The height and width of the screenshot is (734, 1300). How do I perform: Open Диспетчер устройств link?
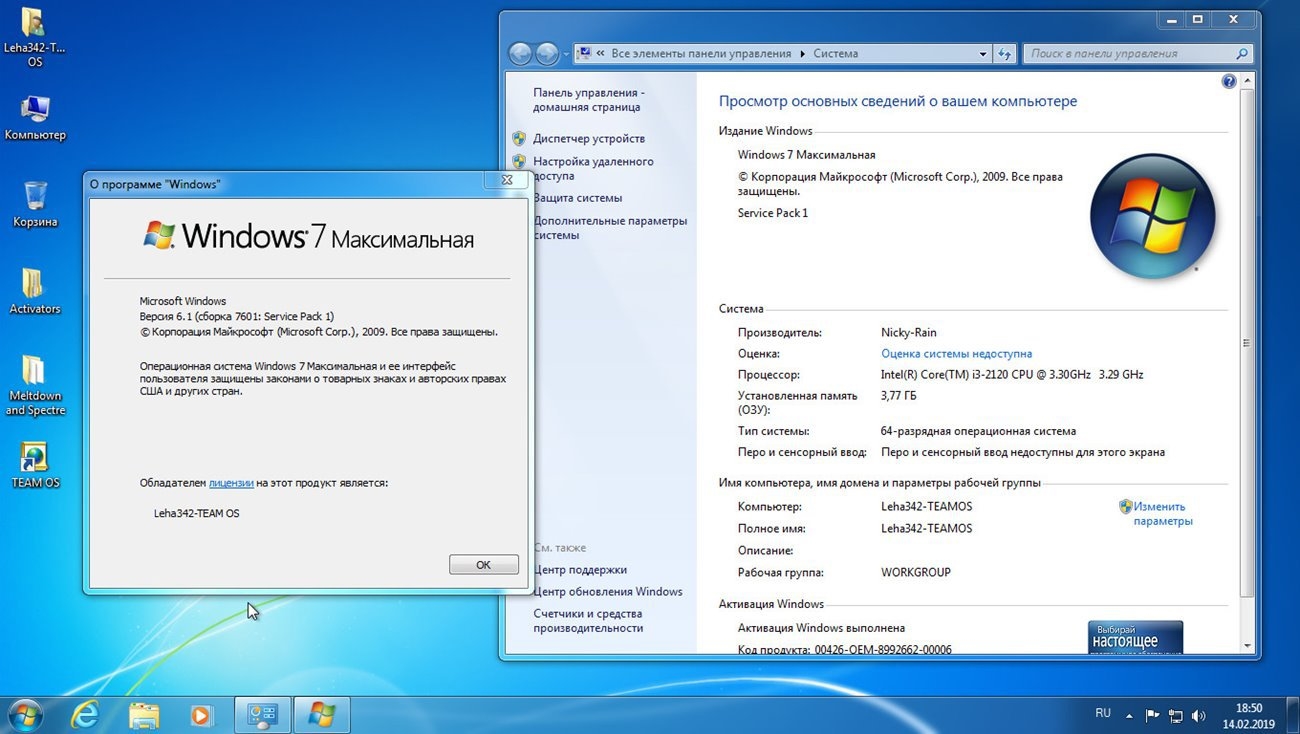[x=588, y=139]
